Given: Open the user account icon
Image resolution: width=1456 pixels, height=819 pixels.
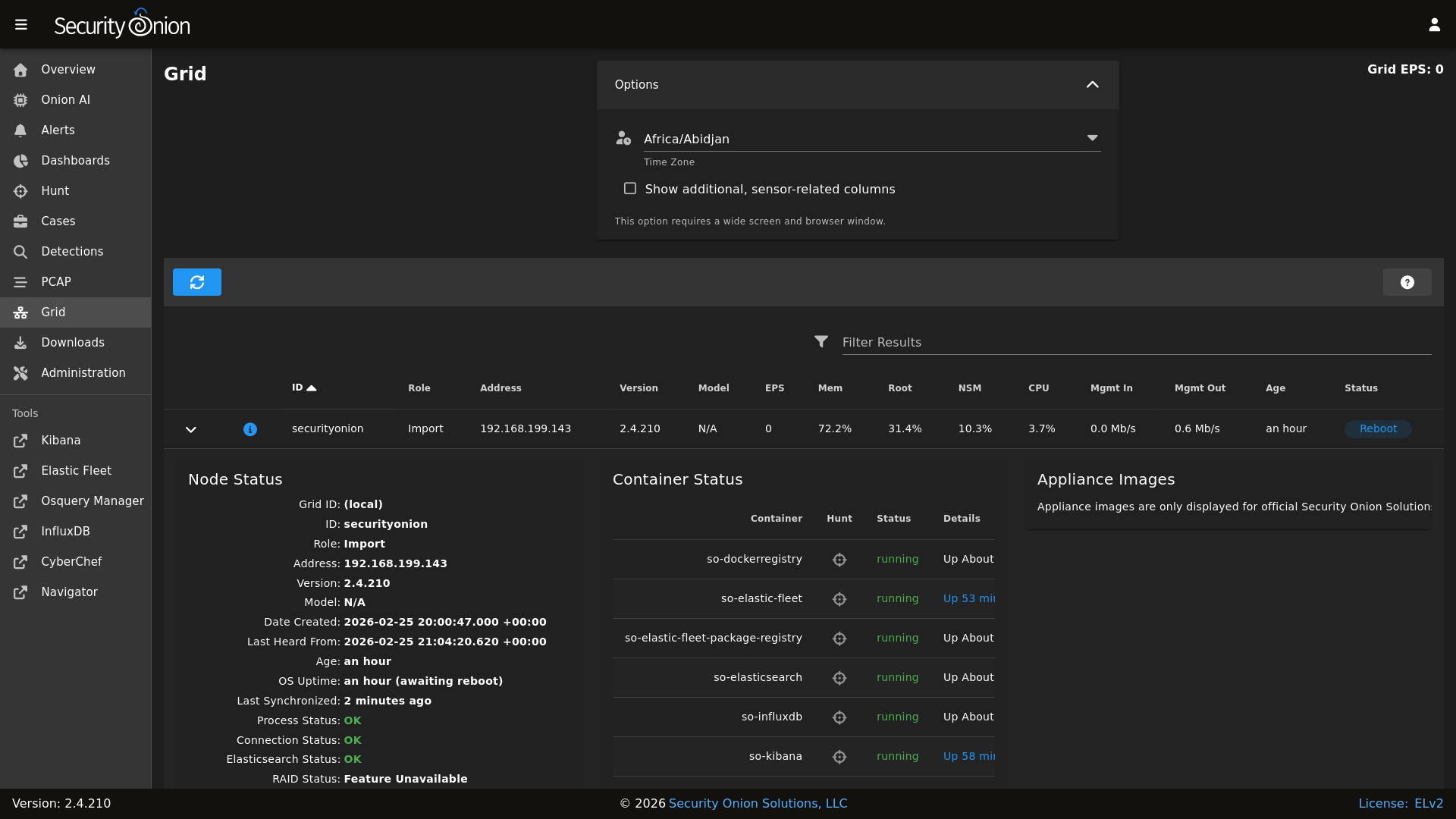Looking at the screenshot, I should coord(1434,25).
